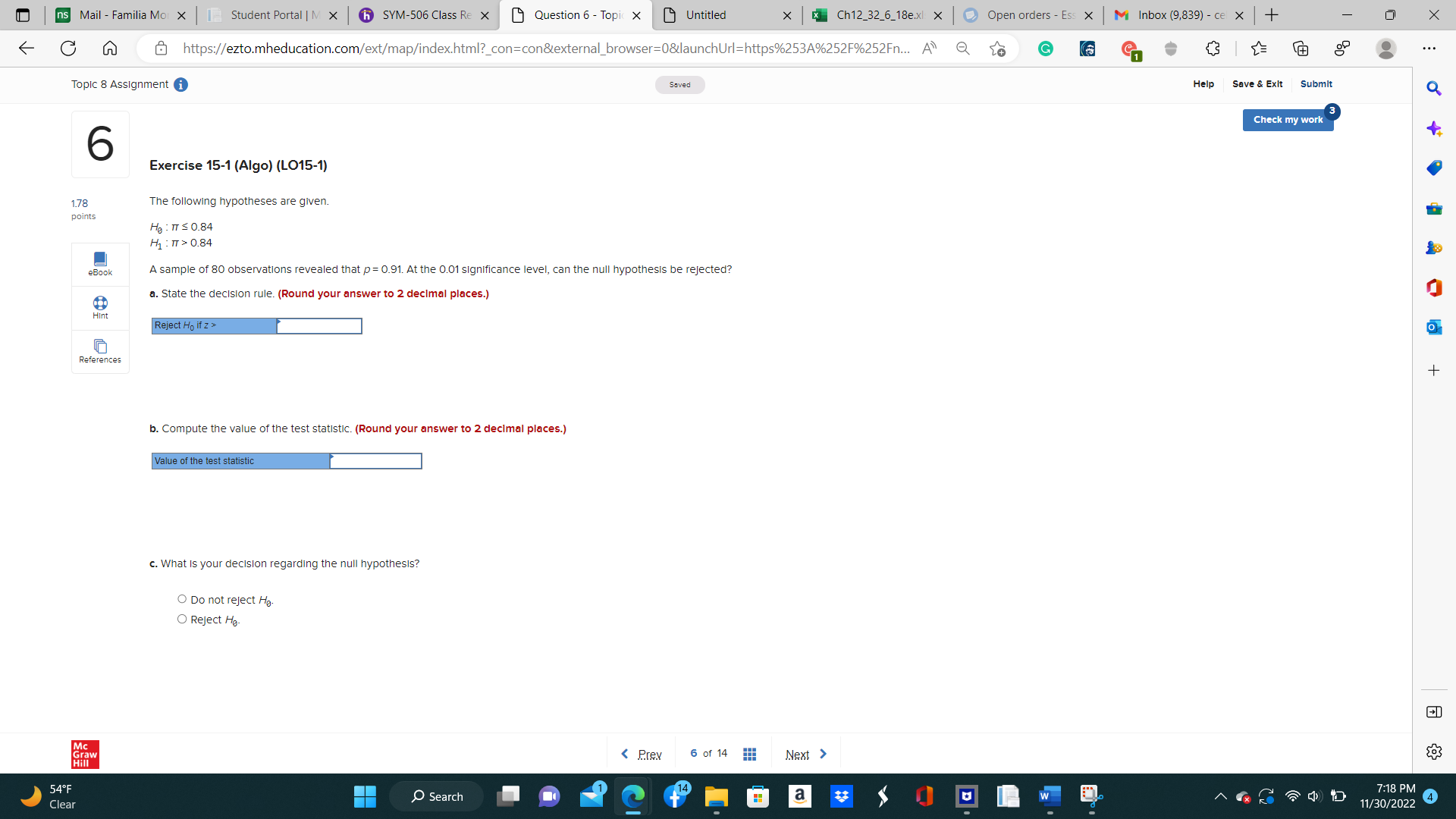Expand system tray hidden icons arrow
Viewport: 1456px width, 819px height.
point(1219,796)
